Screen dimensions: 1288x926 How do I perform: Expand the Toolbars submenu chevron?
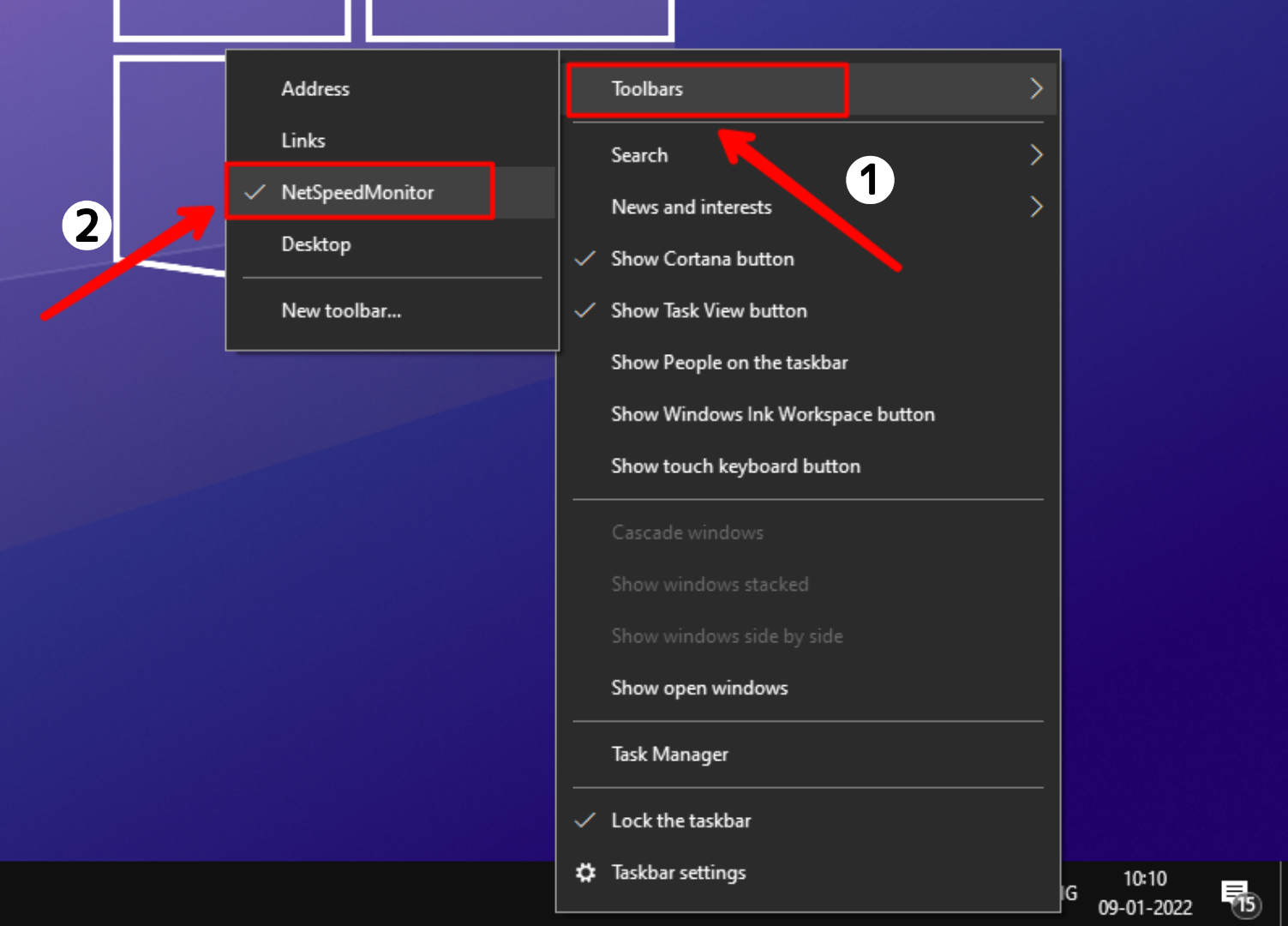[x=1037, y=88]
